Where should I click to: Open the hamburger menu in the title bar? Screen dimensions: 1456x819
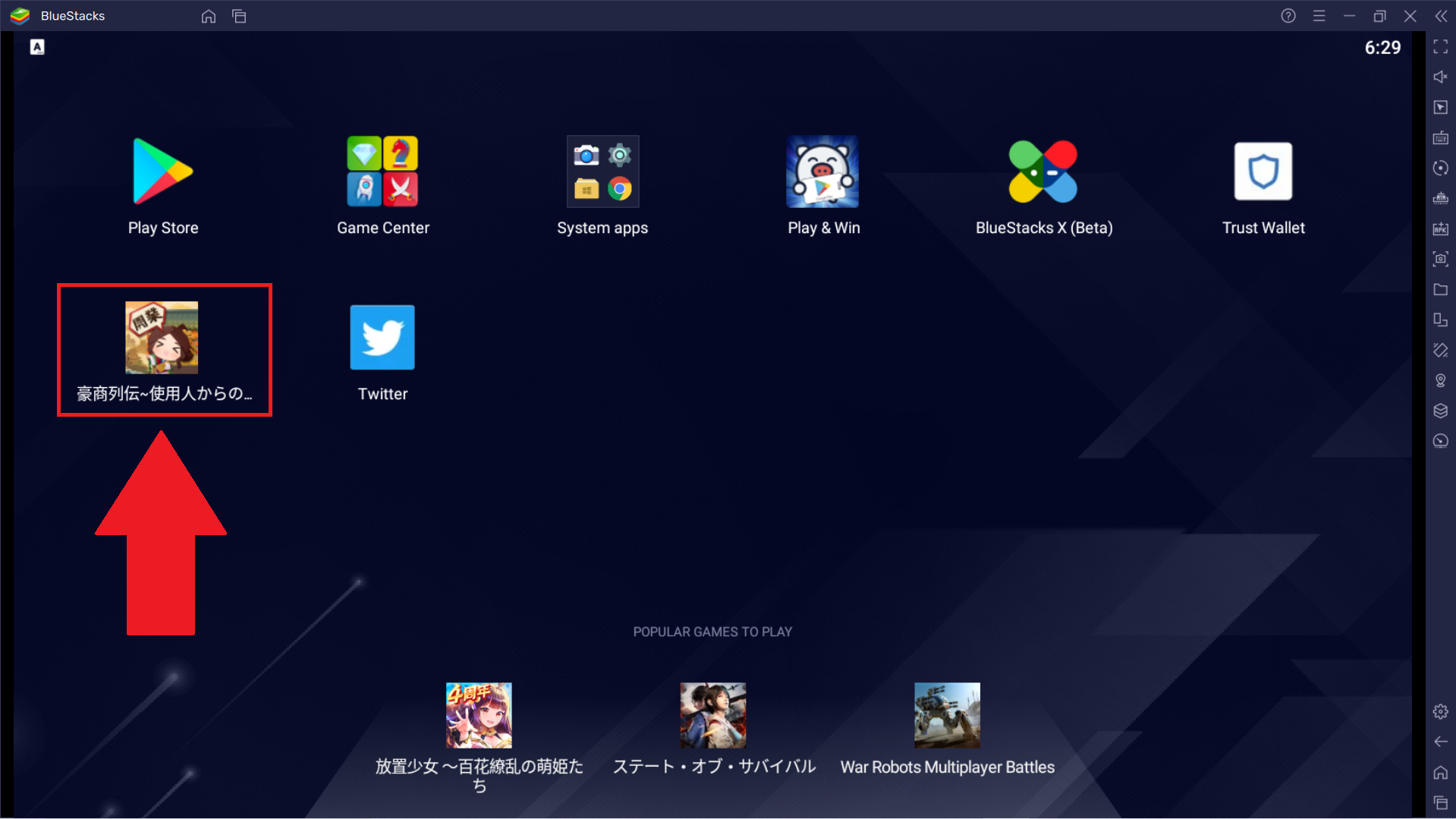pos(1319,16)
